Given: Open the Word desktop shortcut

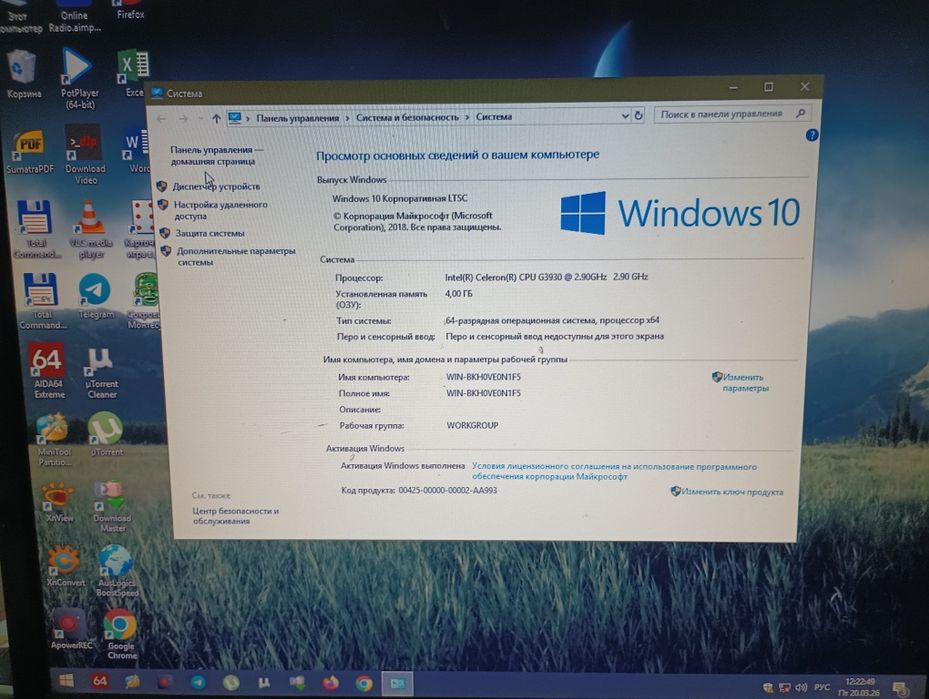Looking at the screenshot, I should (136, 150).
